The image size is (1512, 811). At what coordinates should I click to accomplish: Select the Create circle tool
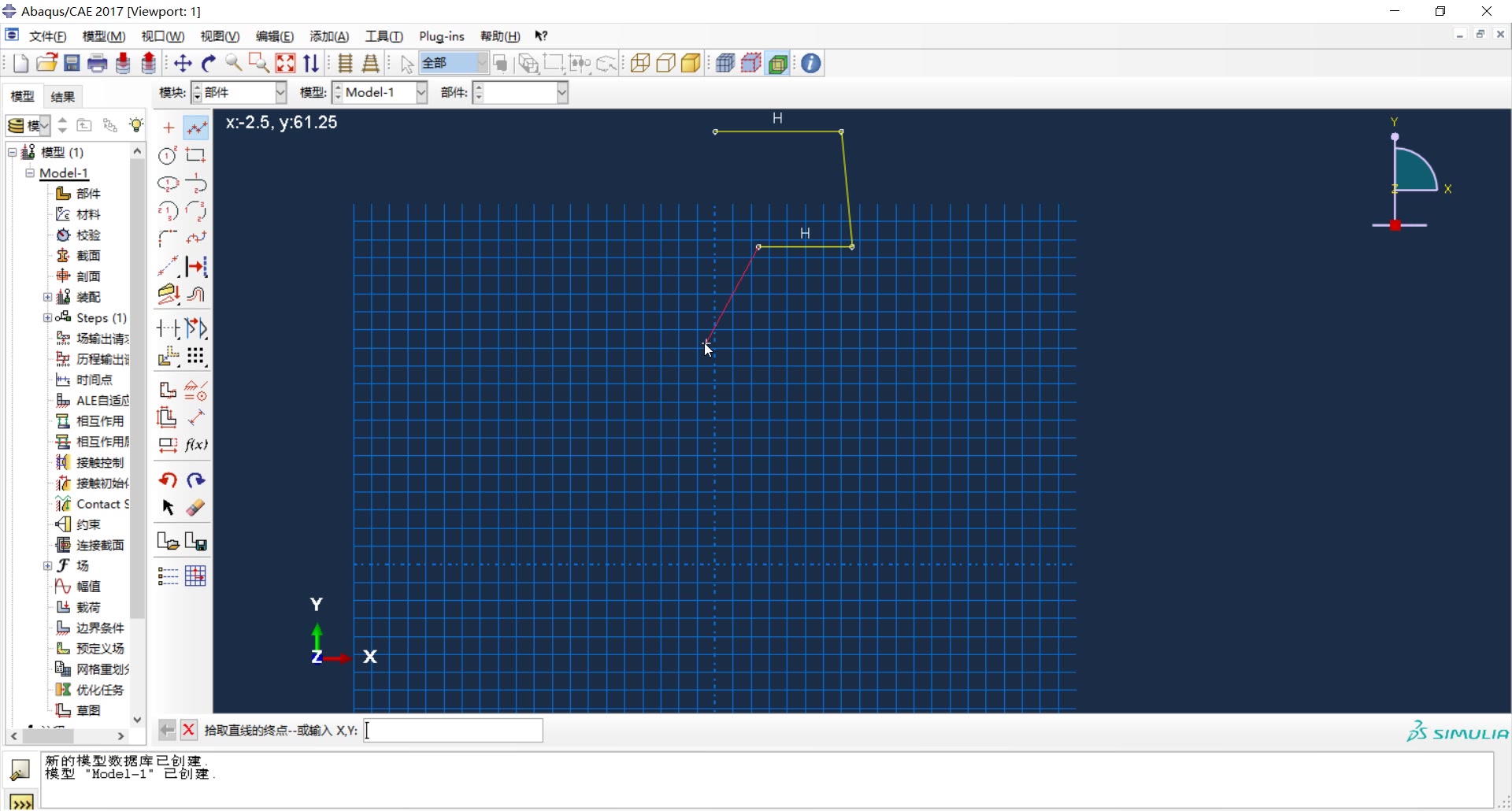pyautogui.click(x=169, y=155)
